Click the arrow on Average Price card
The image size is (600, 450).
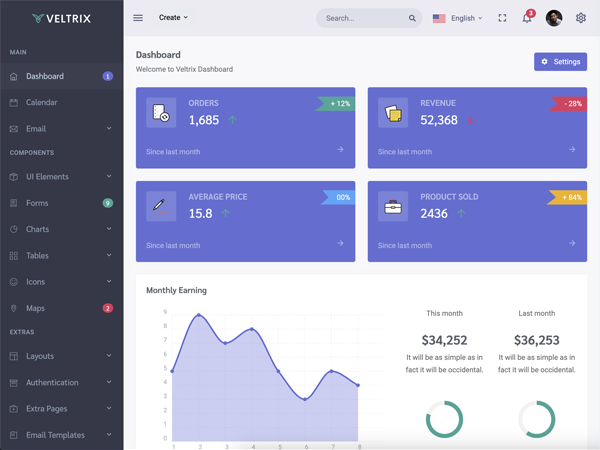tap(340, 243)
